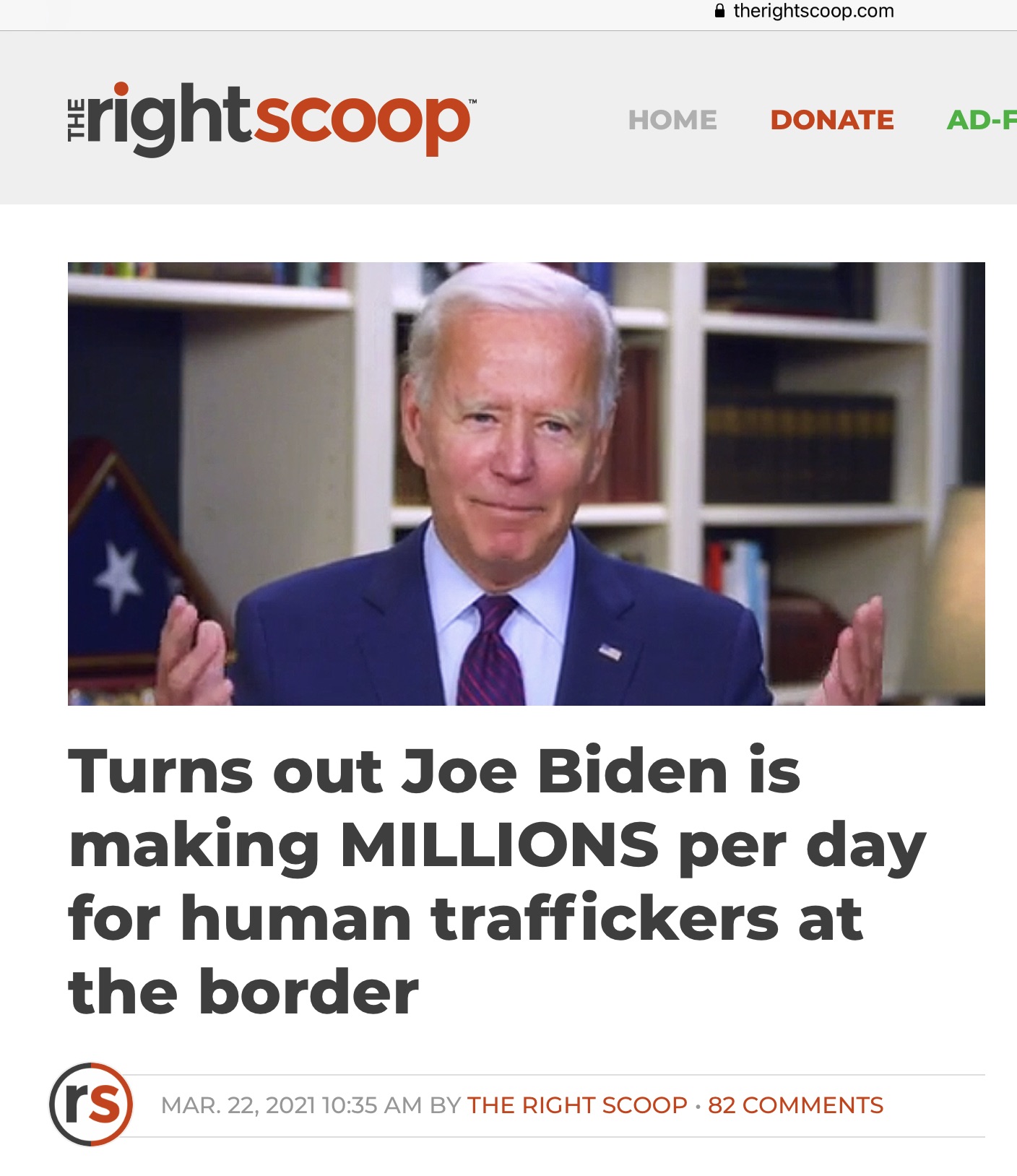Viewport: 1017px width, 1176px height.
Task: Open the featured article photo
Action: 527,483
